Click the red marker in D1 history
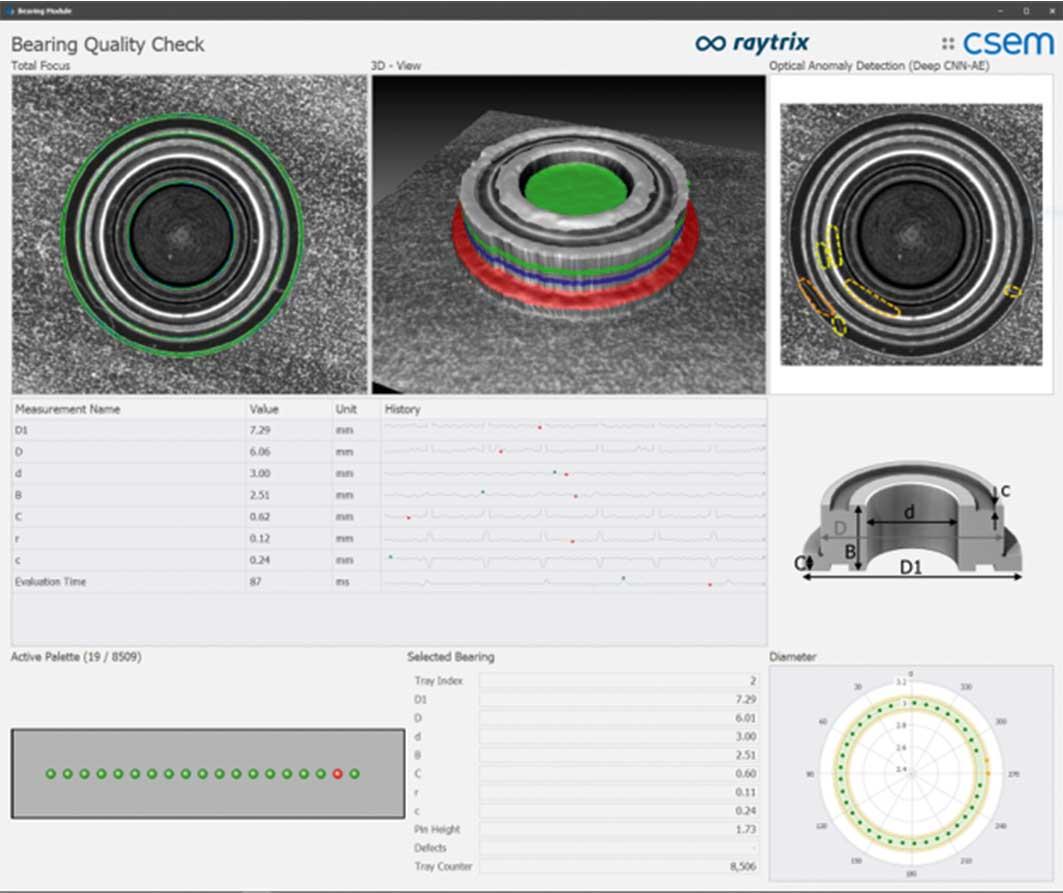This screenshot has height=893, width=1063. coord(540,428)
